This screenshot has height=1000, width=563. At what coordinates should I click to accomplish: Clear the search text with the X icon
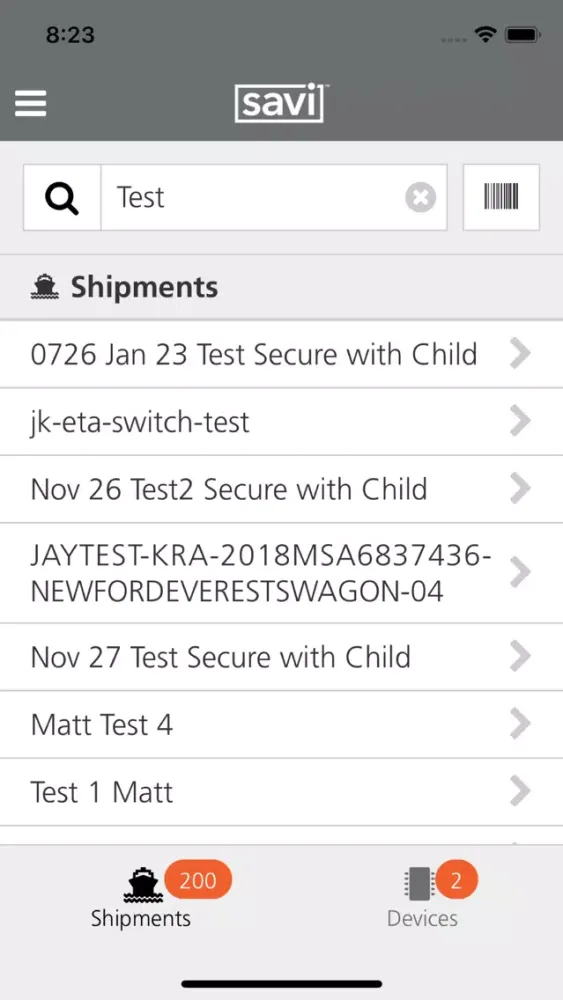click(421, 198)
